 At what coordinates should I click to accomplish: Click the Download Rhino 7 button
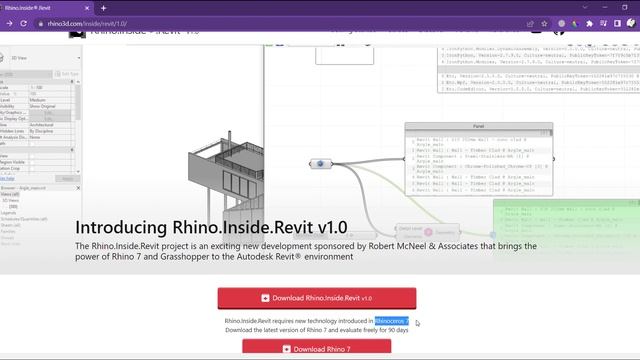[317, 347]
